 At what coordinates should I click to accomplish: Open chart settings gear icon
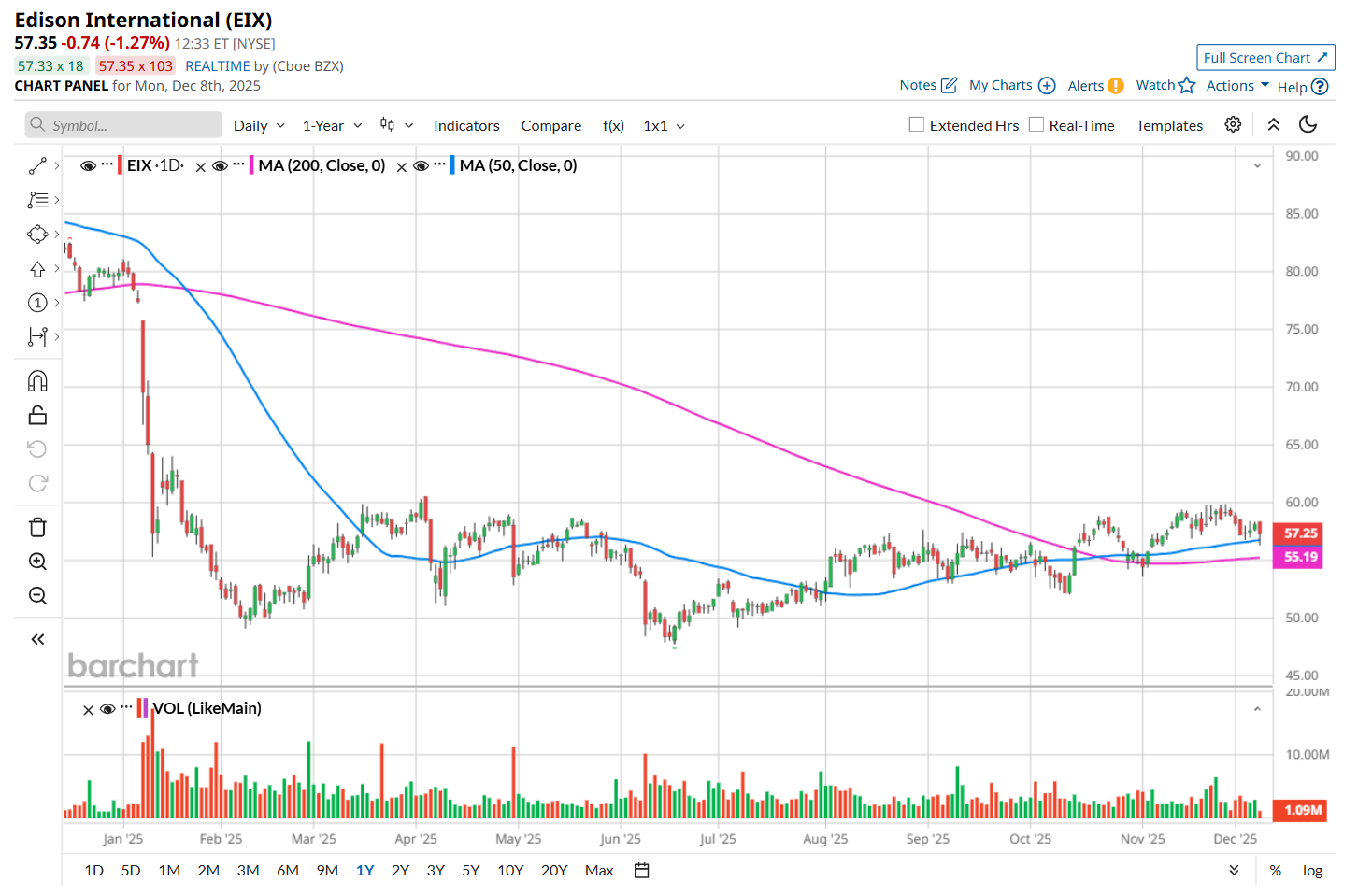(1233, 125)
